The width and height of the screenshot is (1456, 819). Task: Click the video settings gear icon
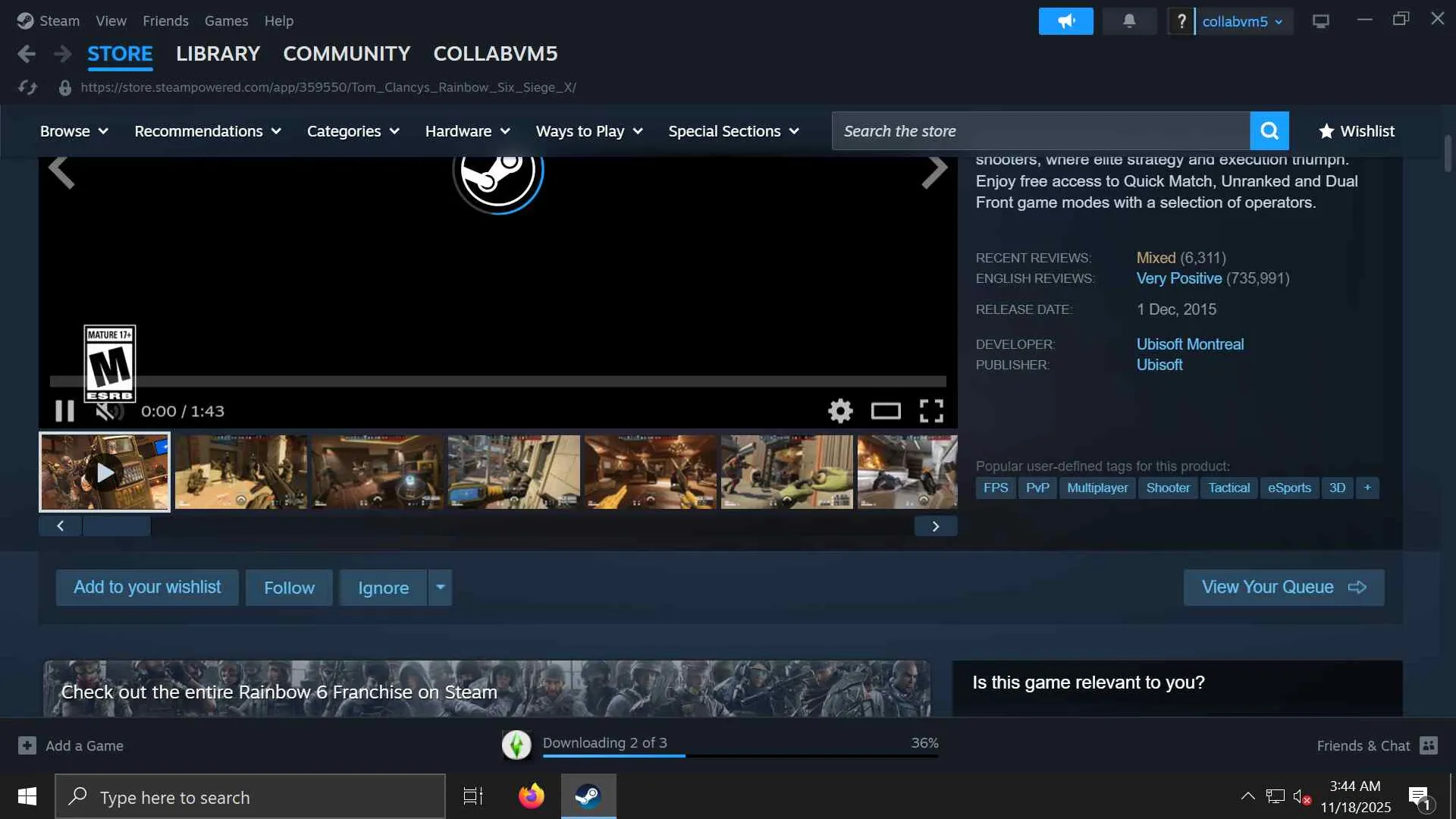point(839,411)
